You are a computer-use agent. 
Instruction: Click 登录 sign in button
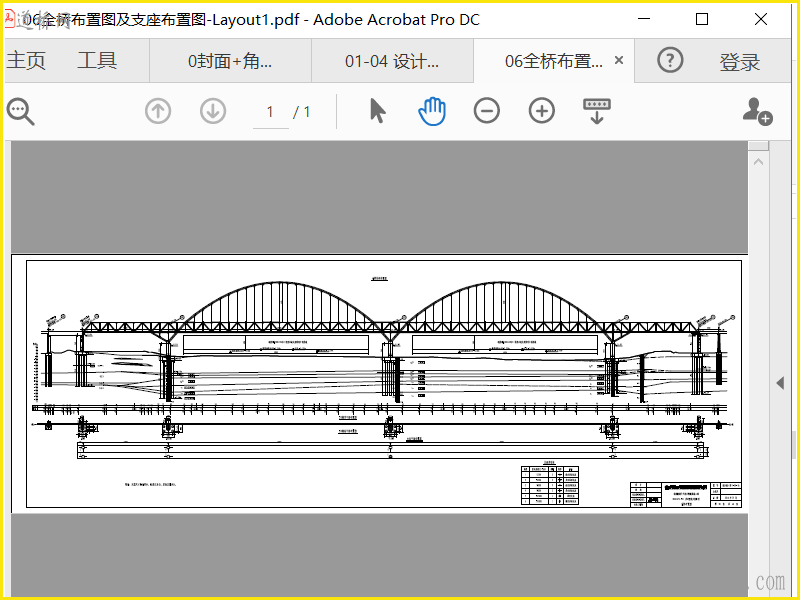pyautogui.click(x=740, y=62)
